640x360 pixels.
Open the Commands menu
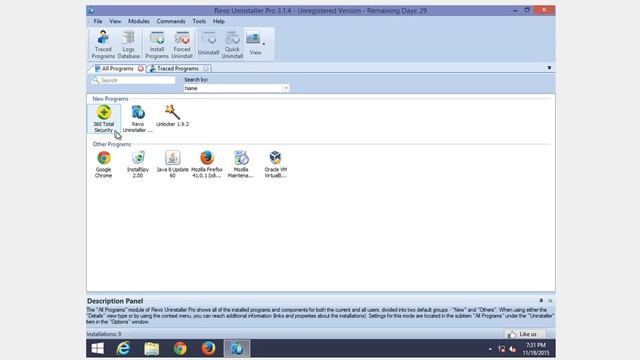171,21
